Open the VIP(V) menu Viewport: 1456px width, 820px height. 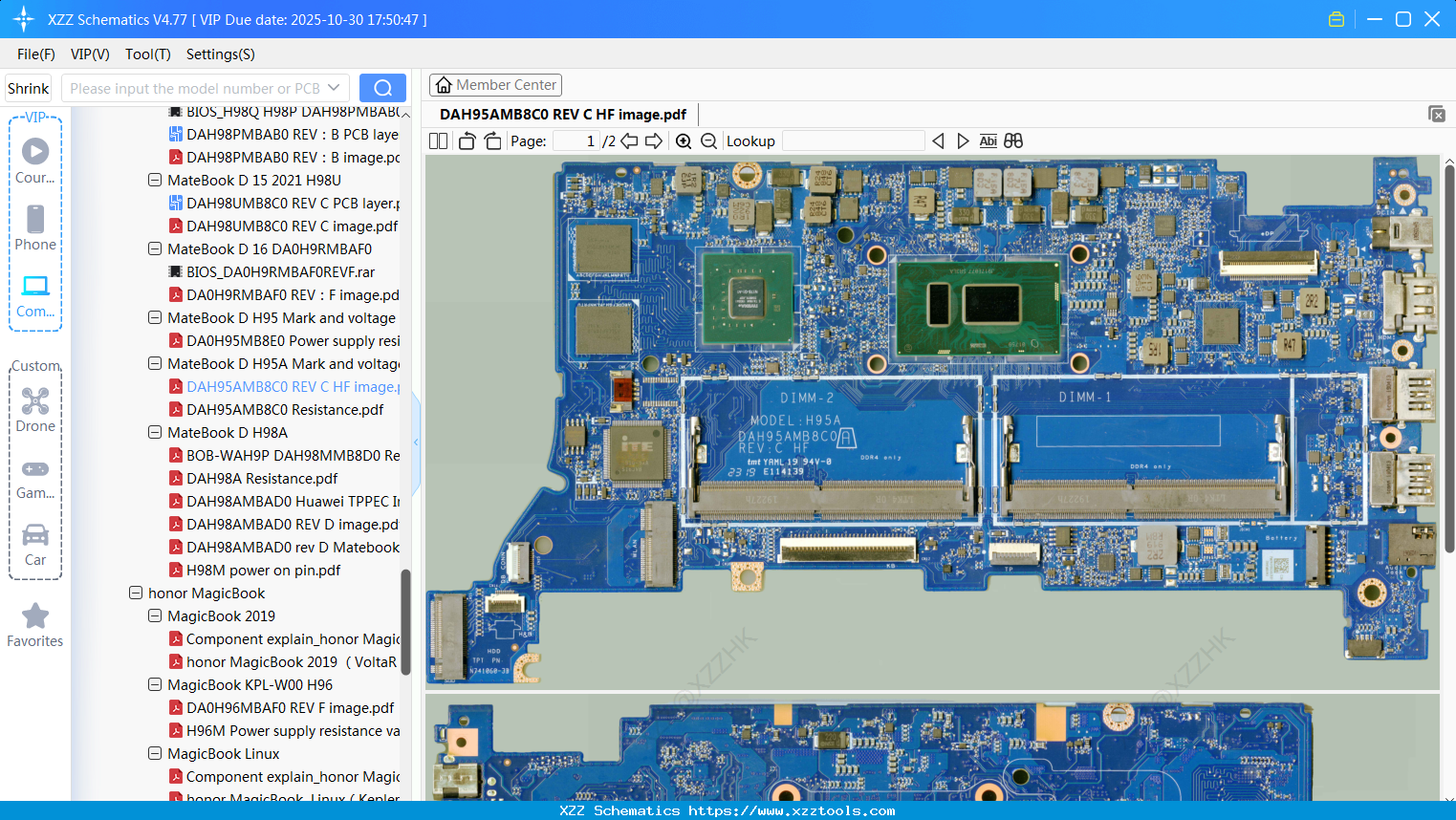click(90, 54)
